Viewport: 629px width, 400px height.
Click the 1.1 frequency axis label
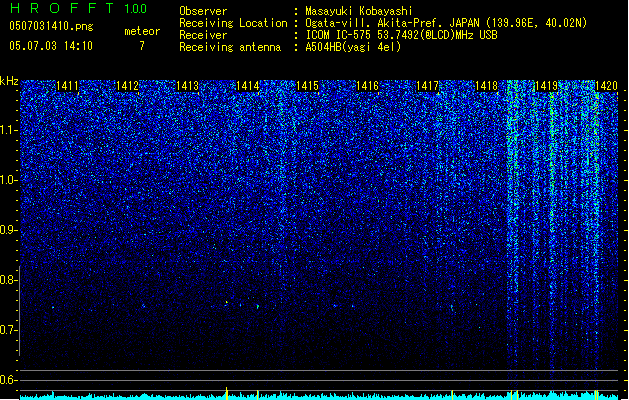9,130
